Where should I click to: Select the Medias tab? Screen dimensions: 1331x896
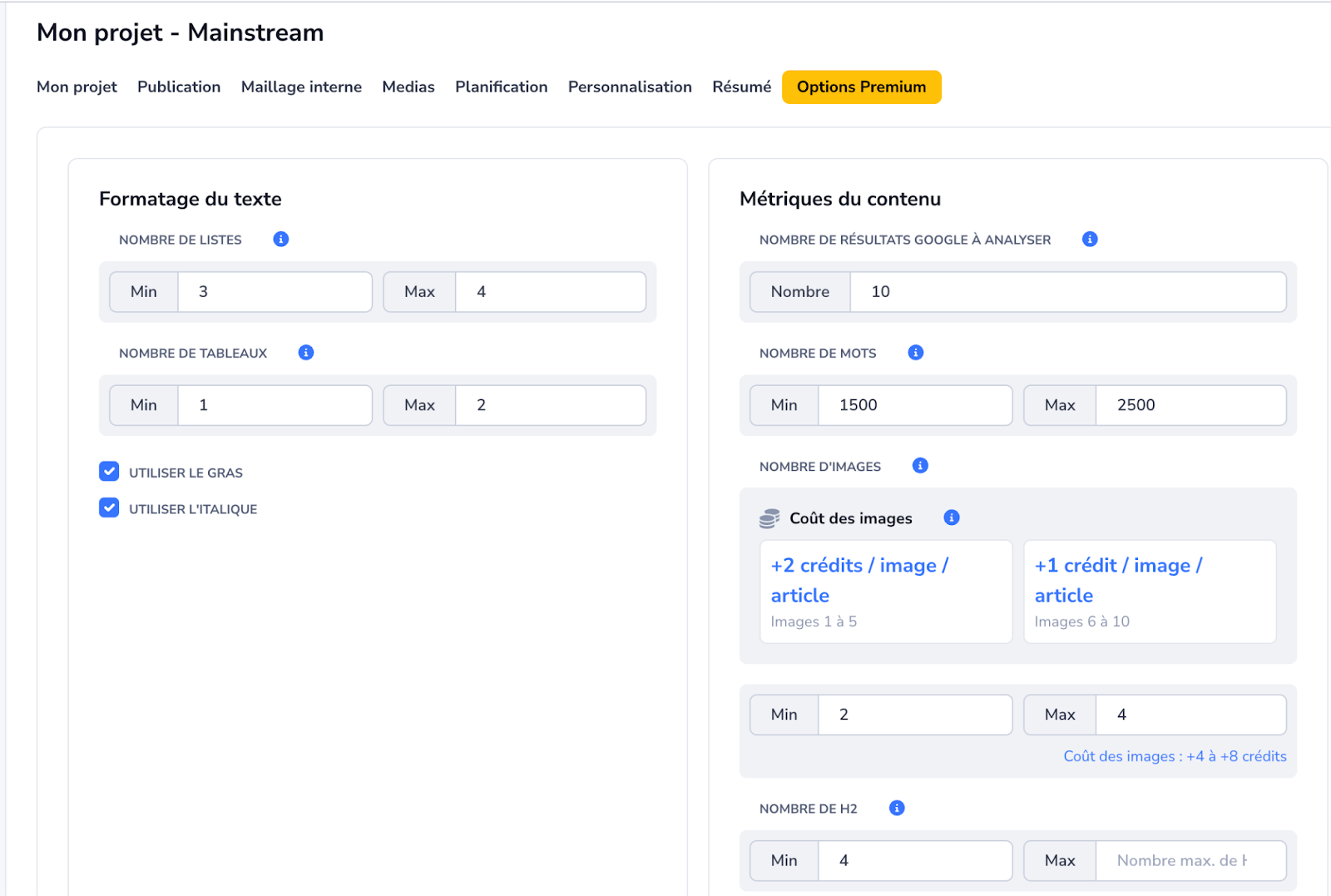coord(408,87)
